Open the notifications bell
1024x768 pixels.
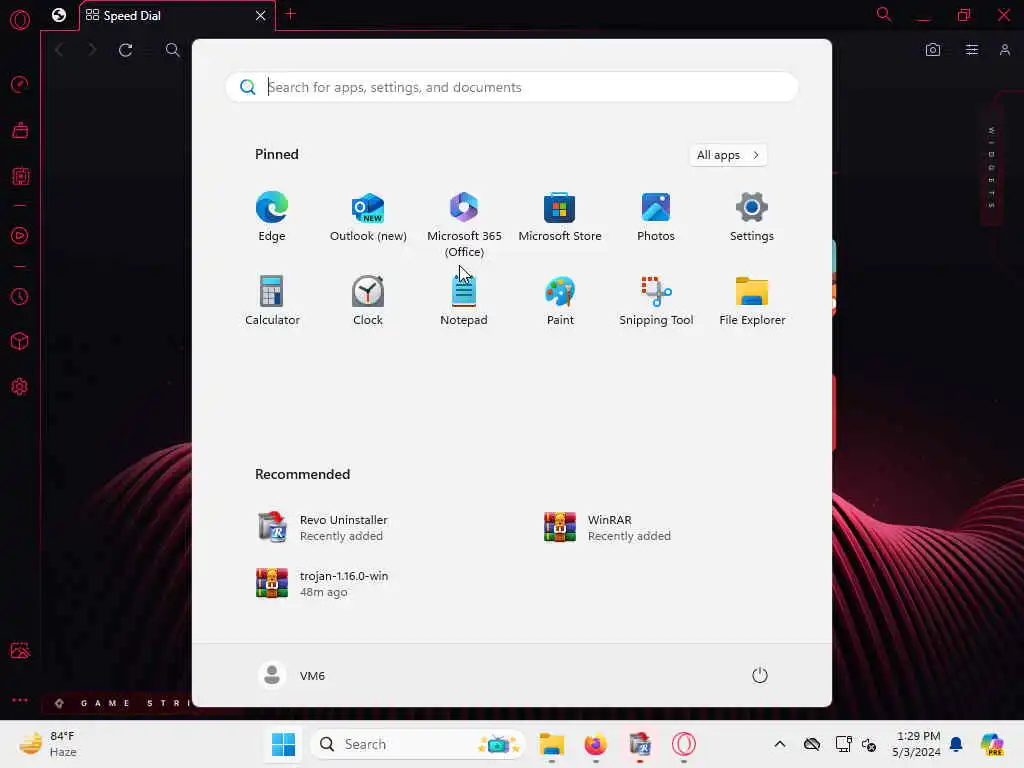(956, 744)
